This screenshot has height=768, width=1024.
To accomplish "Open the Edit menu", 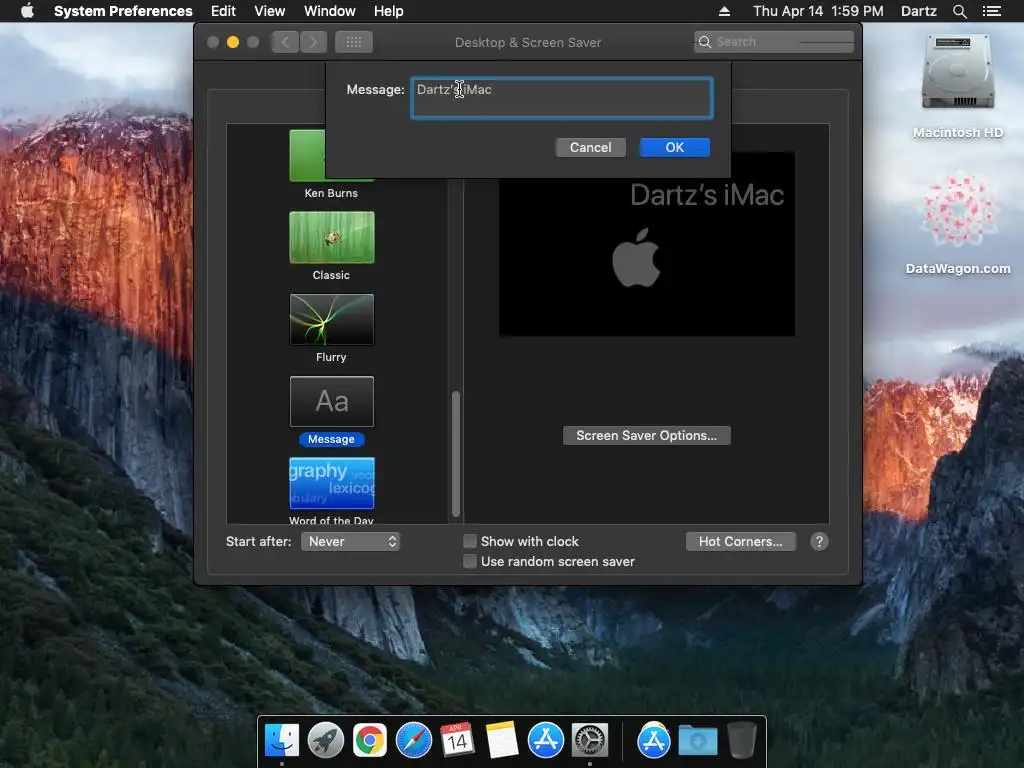I will (223, 11).
